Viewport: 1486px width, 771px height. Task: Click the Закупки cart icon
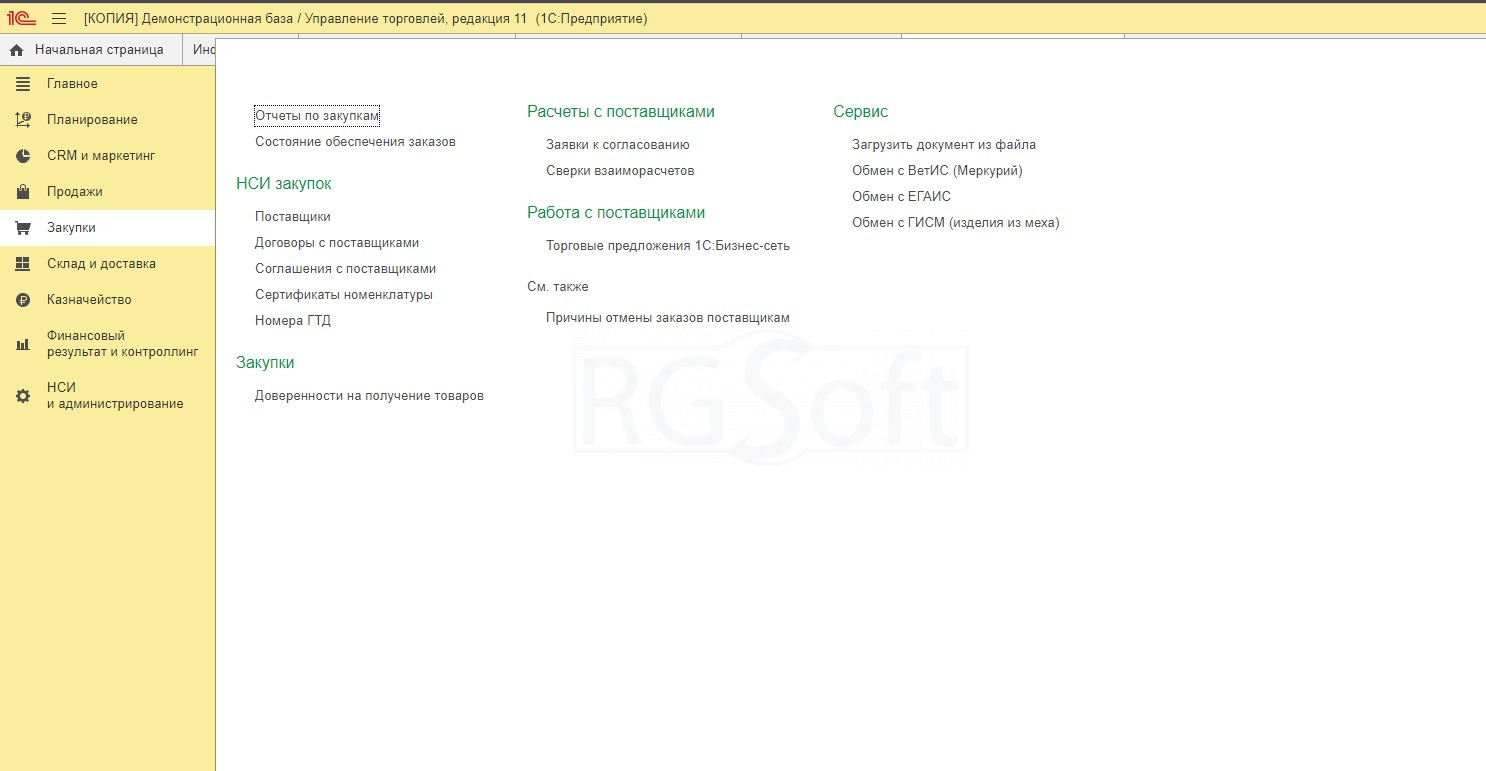[23, 228]
